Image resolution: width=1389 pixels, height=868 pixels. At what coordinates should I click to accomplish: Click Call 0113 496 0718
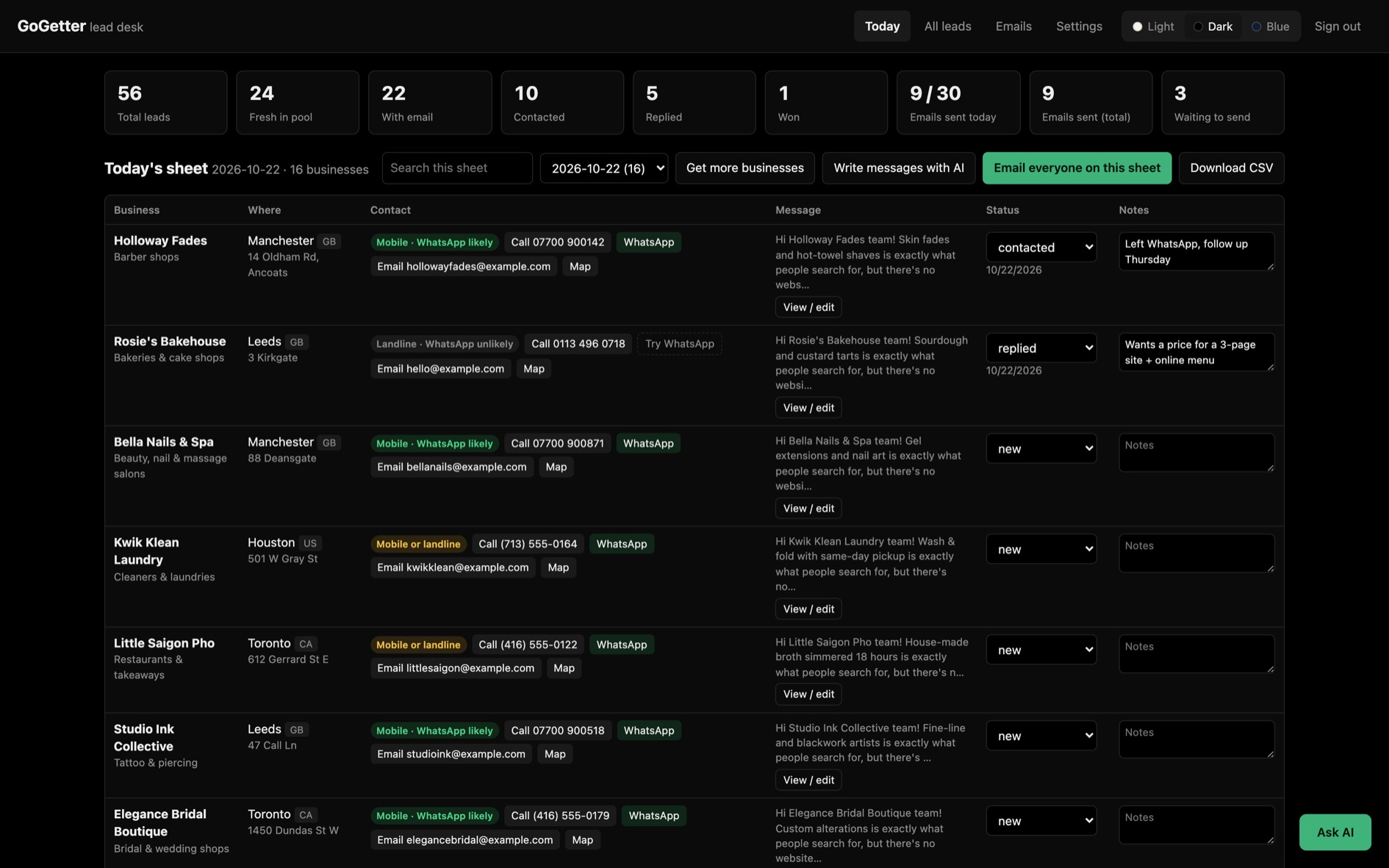click(578, 344)
